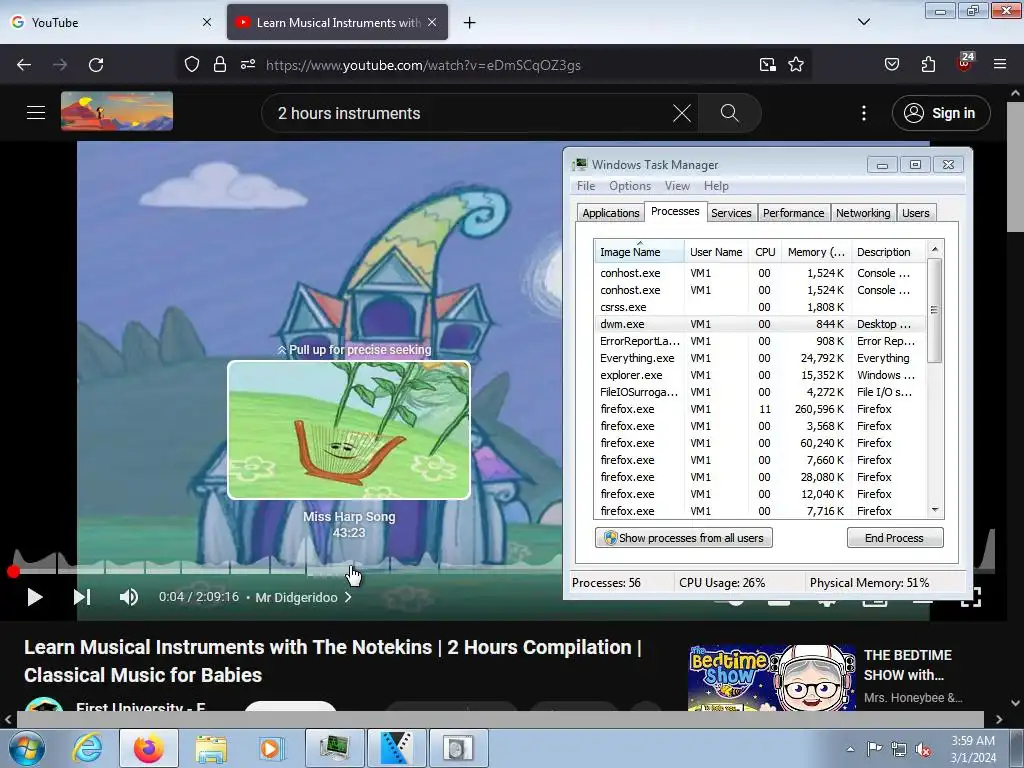Image resolution: width=1024 pixels, height=768 pixels.
Task: Click Show processes from all users
Action: click(x=684, y=538)
